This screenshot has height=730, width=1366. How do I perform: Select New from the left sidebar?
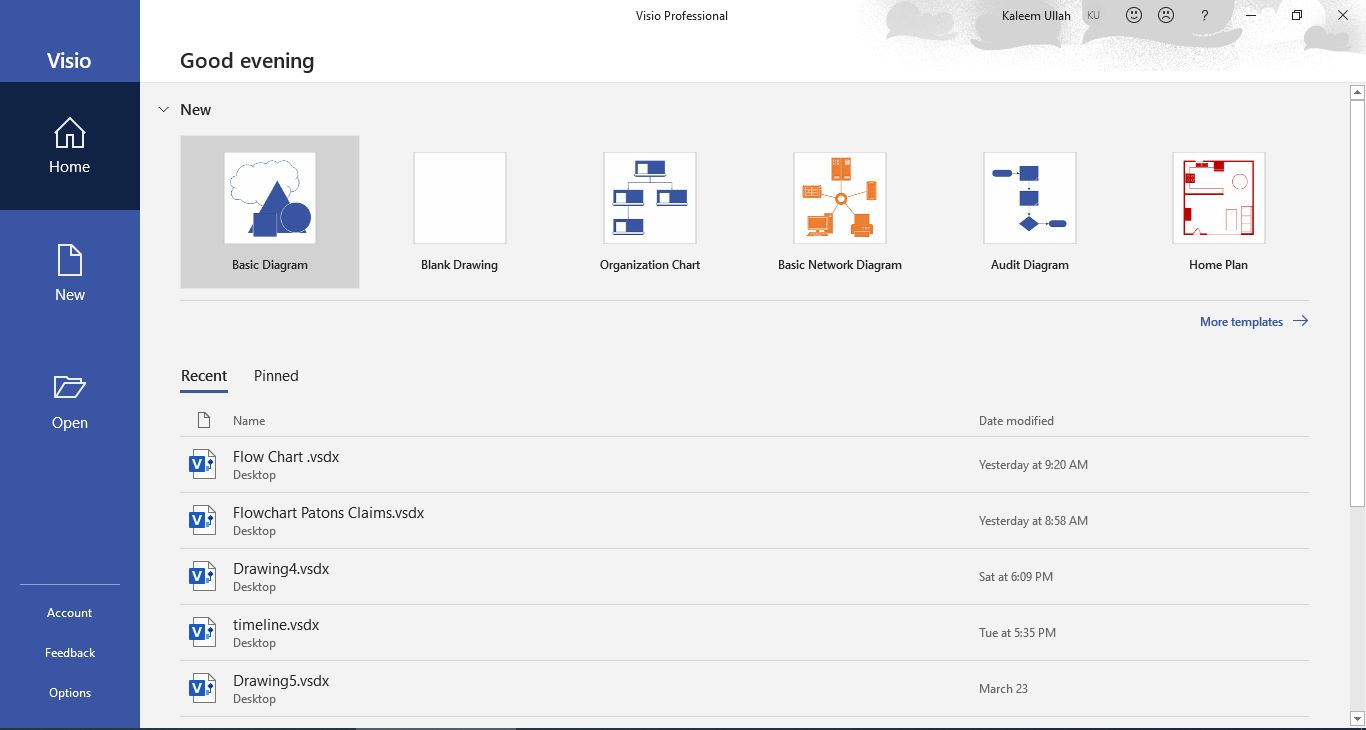[x=69, y=273]
